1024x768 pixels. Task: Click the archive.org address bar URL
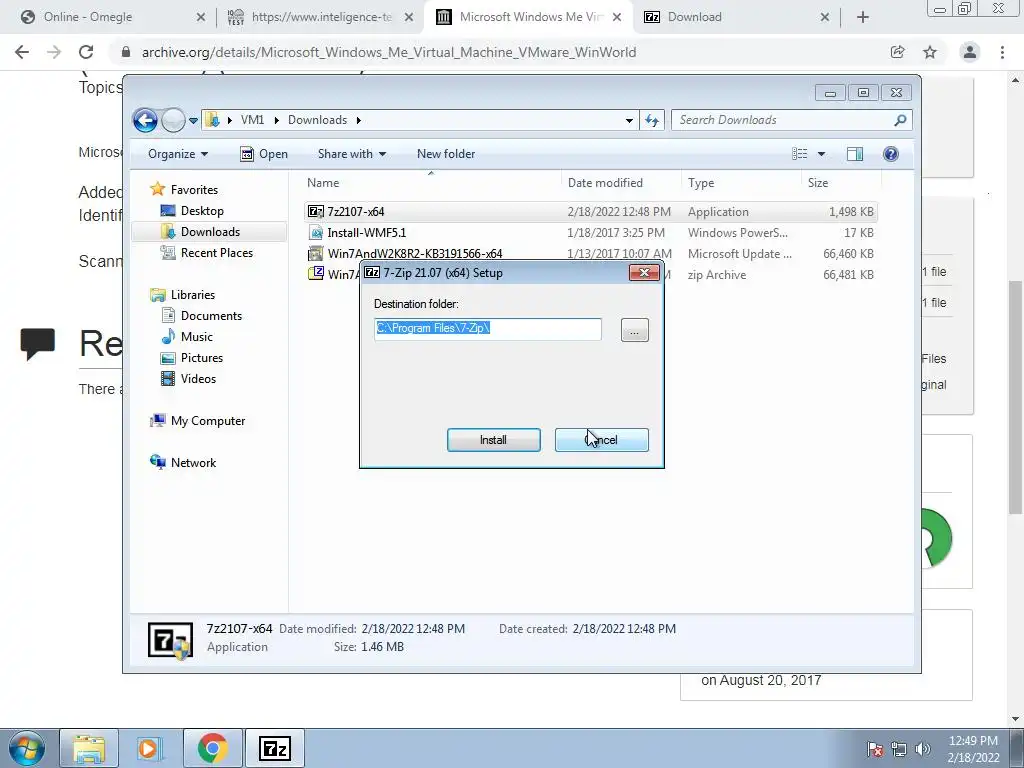click(389, 52)
